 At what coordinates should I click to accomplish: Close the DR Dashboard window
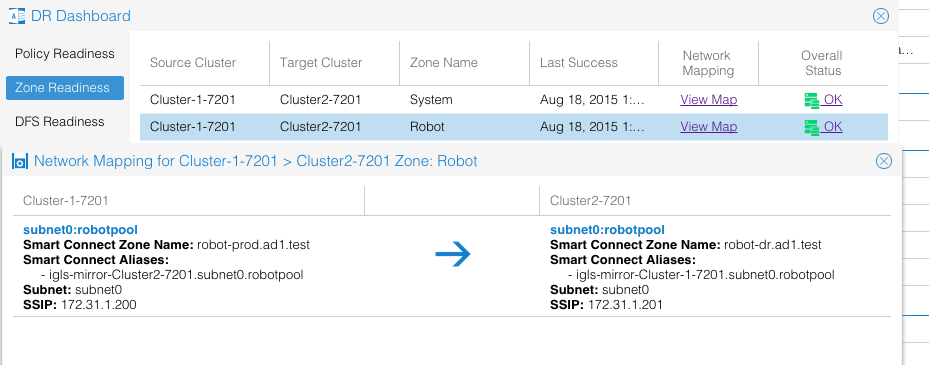click(x=881, y=16)
